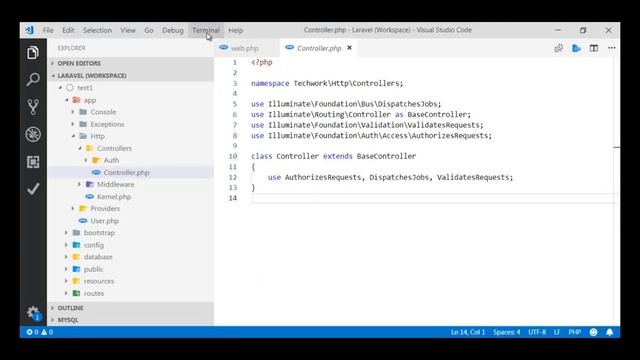The width and height of the screenshot is (640, 360).
Task: Select Controller.php in the file tree
Action: [x=131, y=172]
